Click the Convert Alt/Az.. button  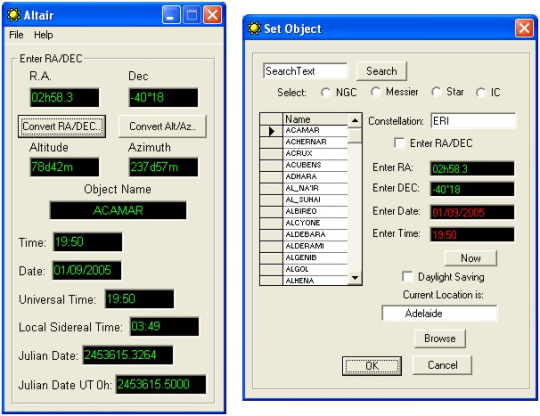(x=163, y=126)
